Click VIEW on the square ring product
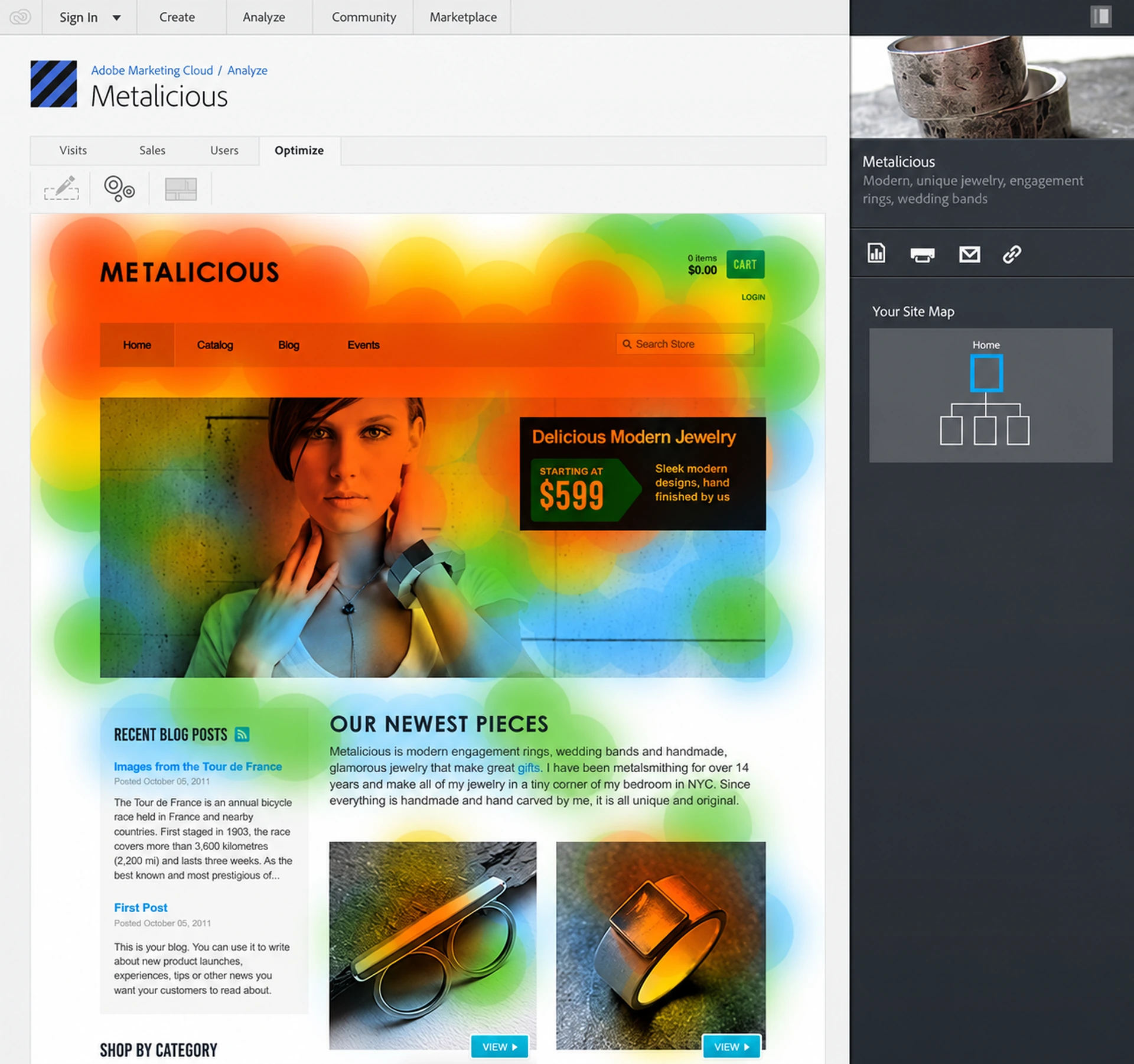 tap(731, 1047)
